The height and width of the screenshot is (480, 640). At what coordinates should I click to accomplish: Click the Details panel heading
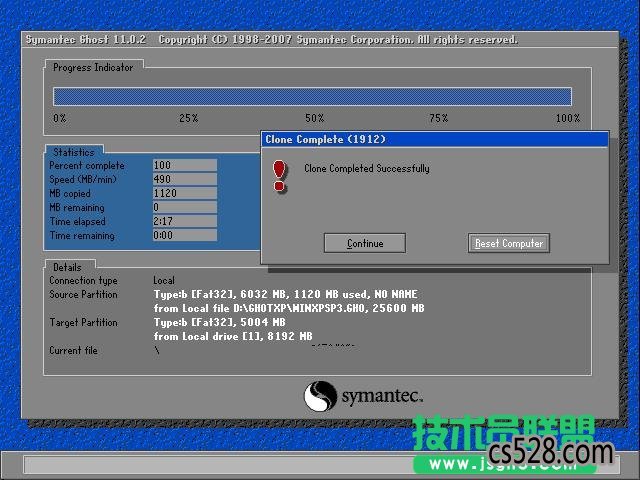(67, 267)
